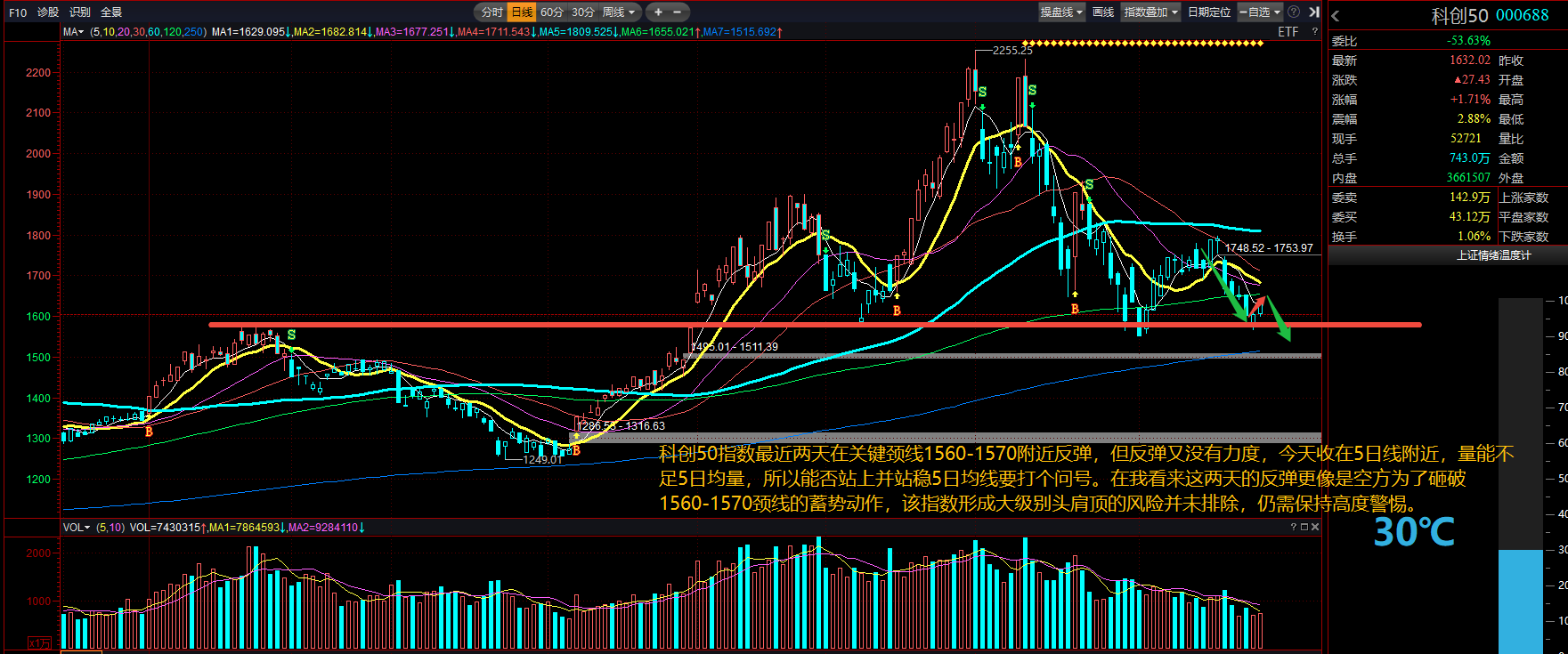Image resolution: width=1568 pixels, height=654 pixels.
Task: Click the 科创50 index name
Action: (1459, 15)
